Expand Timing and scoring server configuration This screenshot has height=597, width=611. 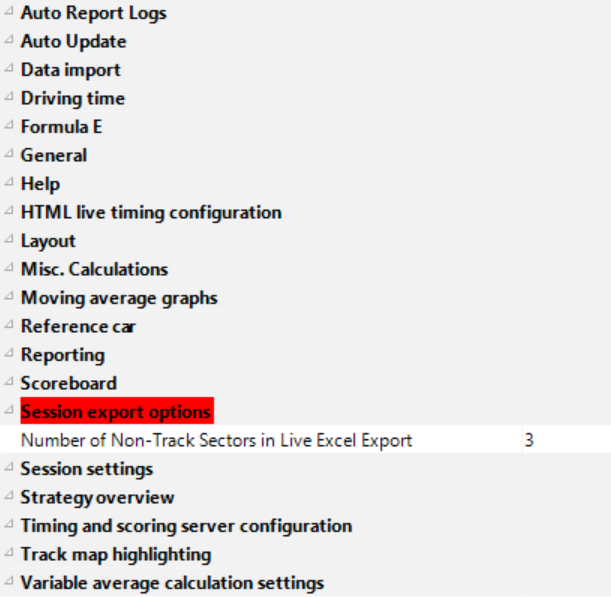[x=9, y=526]
